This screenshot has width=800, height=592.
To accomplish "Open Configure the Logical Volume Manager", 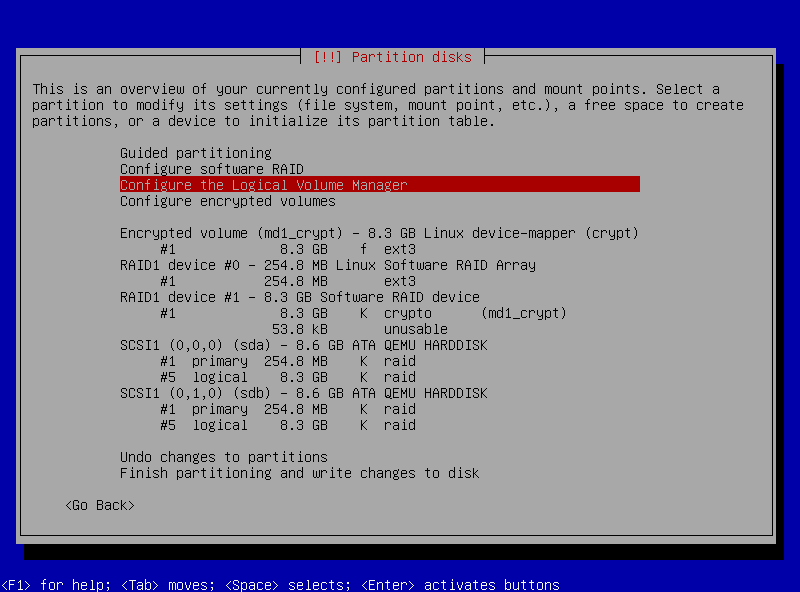I will click(x=264, y=185).
